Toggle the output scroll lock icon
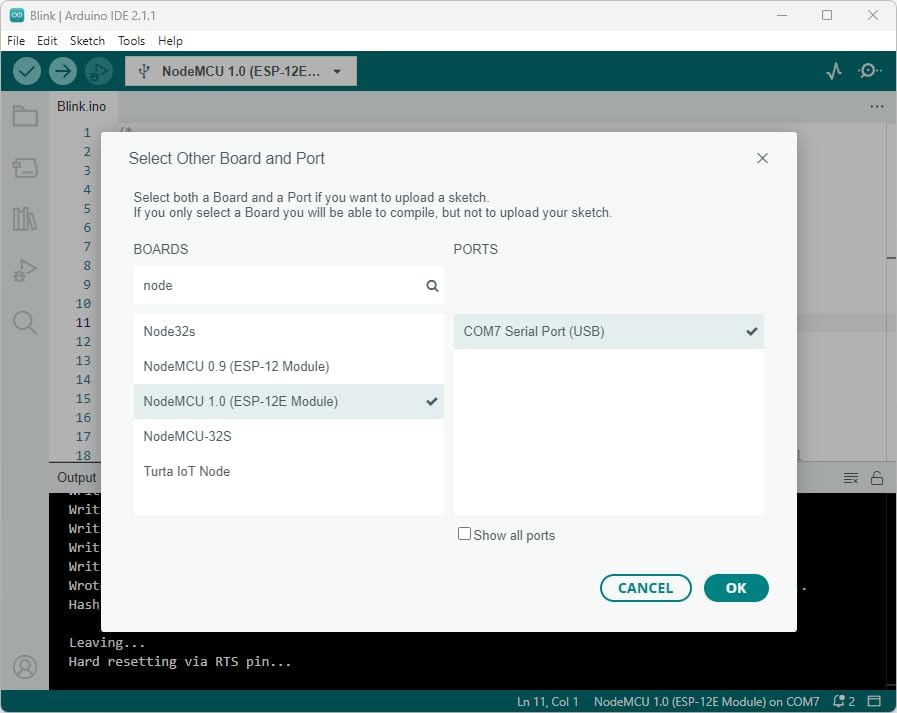 (x=877, y=478)
